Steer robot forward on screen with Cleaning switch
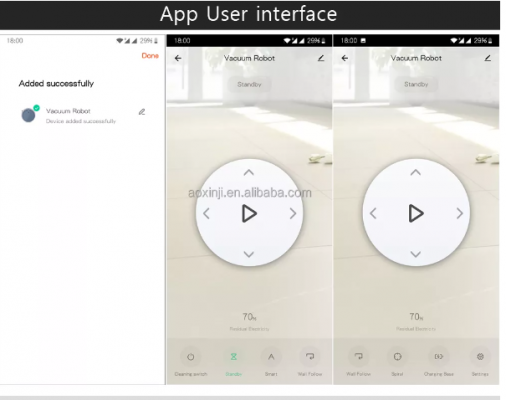506x400 pixels. (249, 172)
